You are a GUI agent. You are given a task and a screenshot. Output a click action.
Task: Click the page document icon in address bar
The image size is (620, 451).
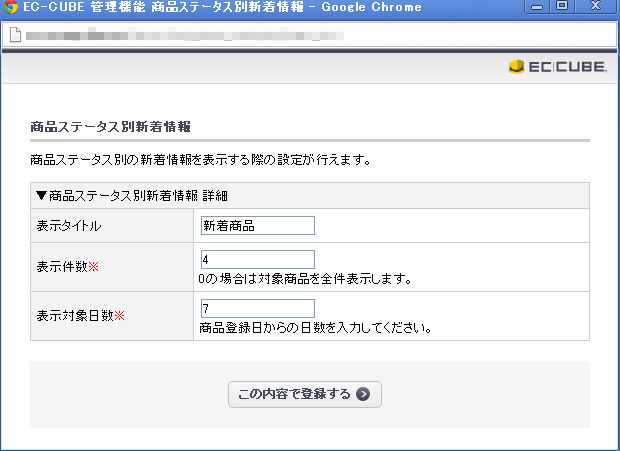(x=15, y=35)
